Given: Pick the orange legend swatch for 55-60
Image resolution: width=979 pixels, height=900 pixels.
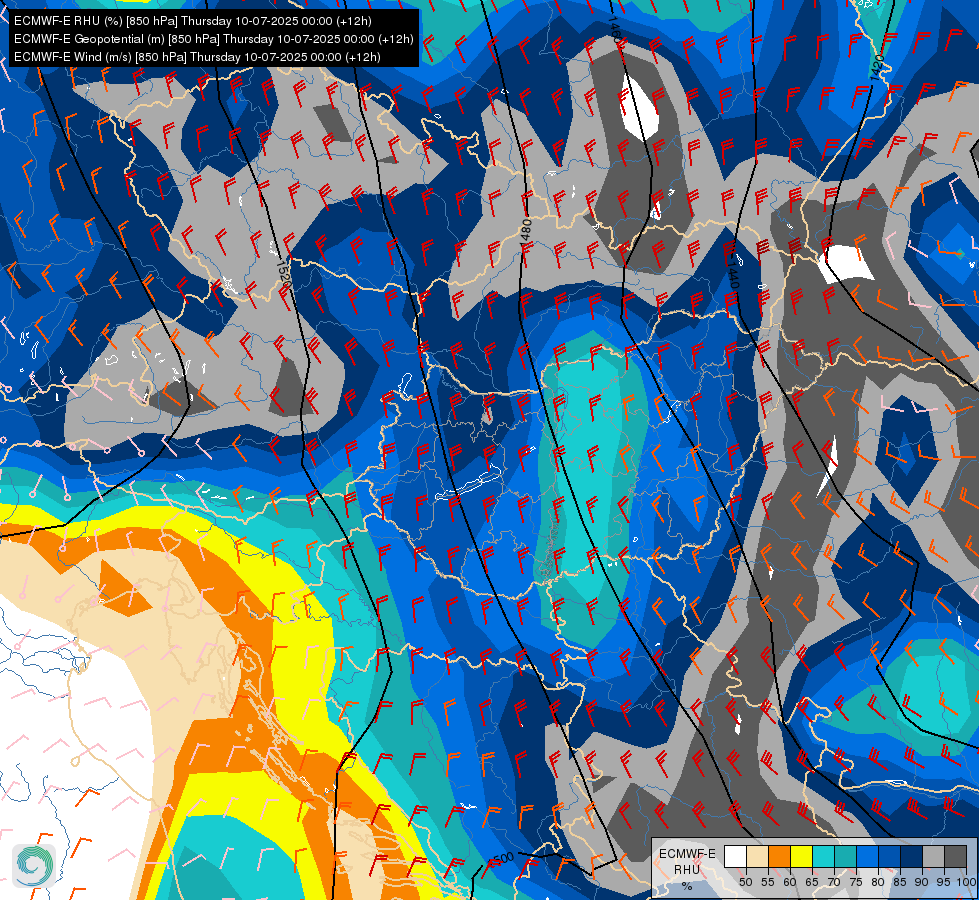Looking at the screenshot, I should point(779,856).
